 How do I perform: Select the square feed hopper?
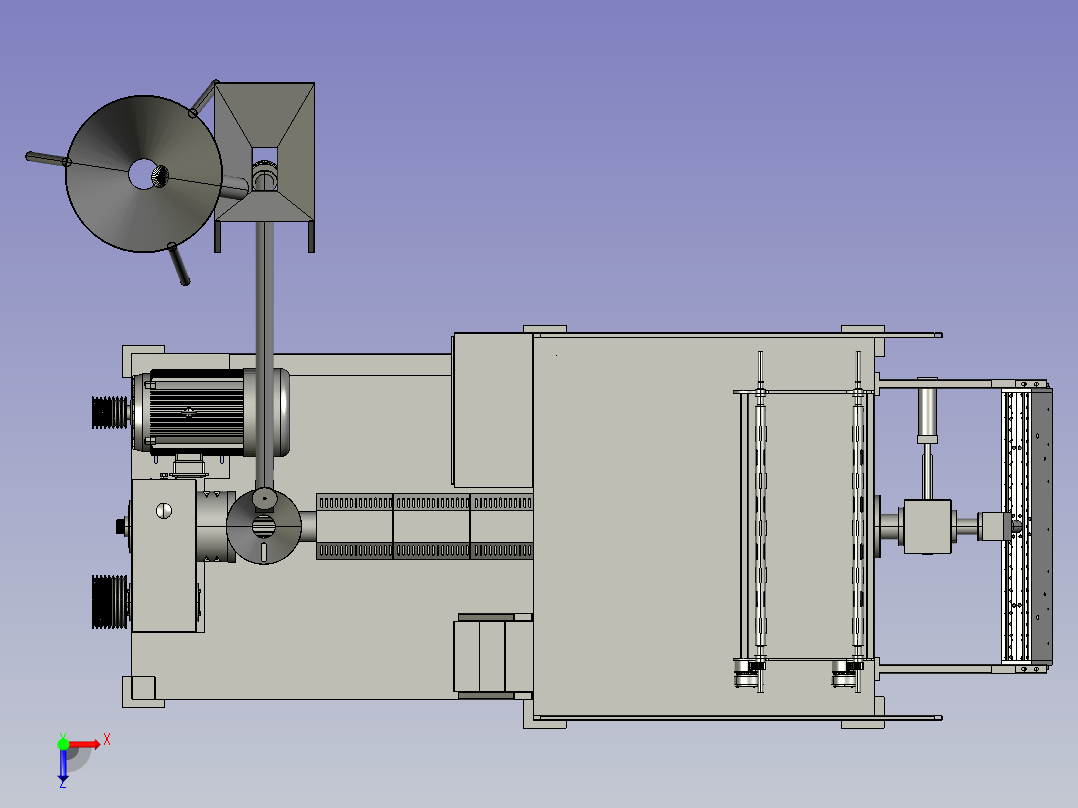tap(265, 152)
